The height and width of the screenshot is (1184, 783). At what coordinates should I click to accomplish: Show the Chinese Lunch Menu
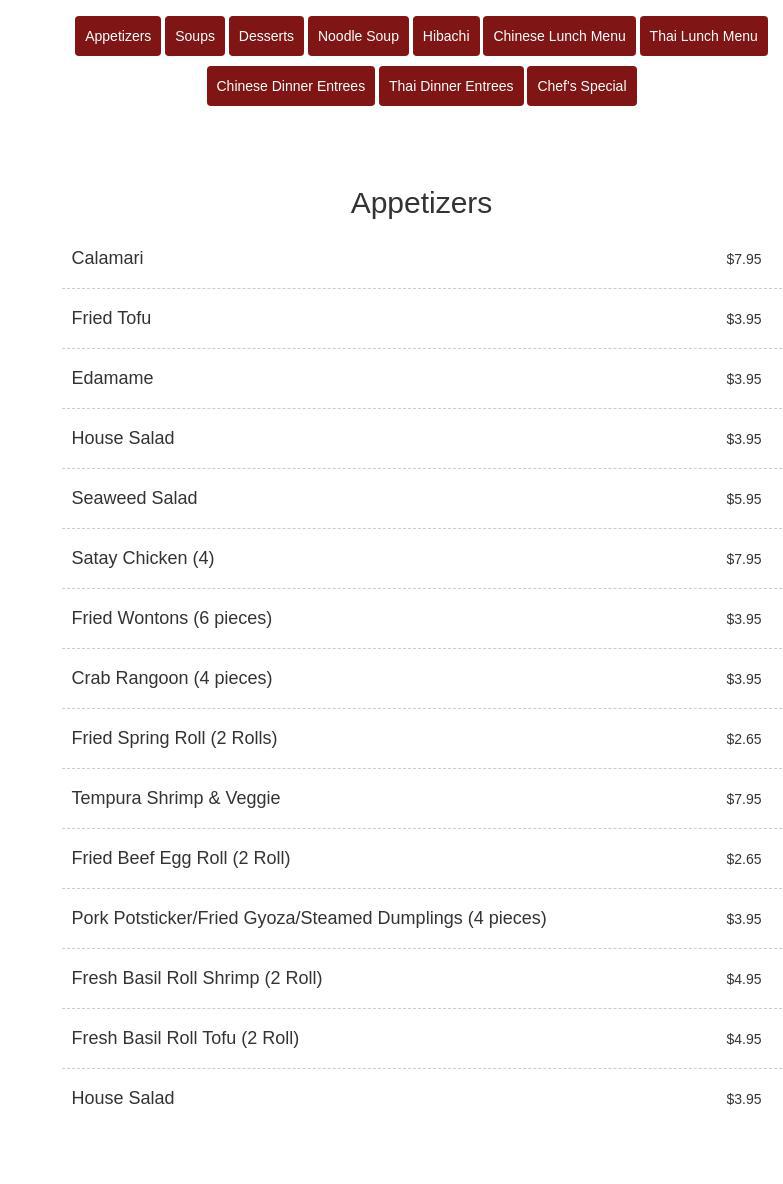click(559, 36)
